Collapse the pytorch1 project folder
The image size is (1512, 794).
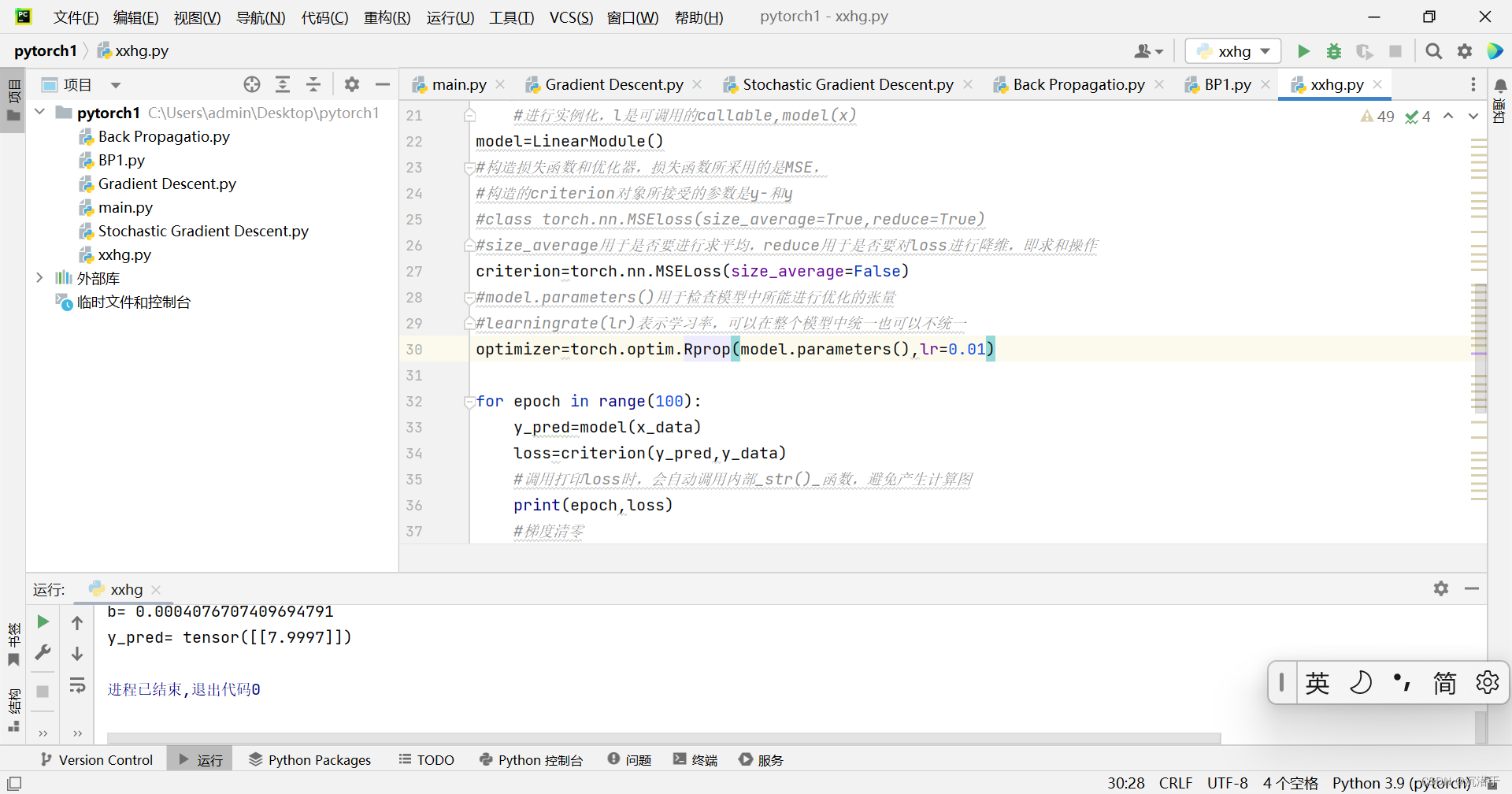(39, 112)
